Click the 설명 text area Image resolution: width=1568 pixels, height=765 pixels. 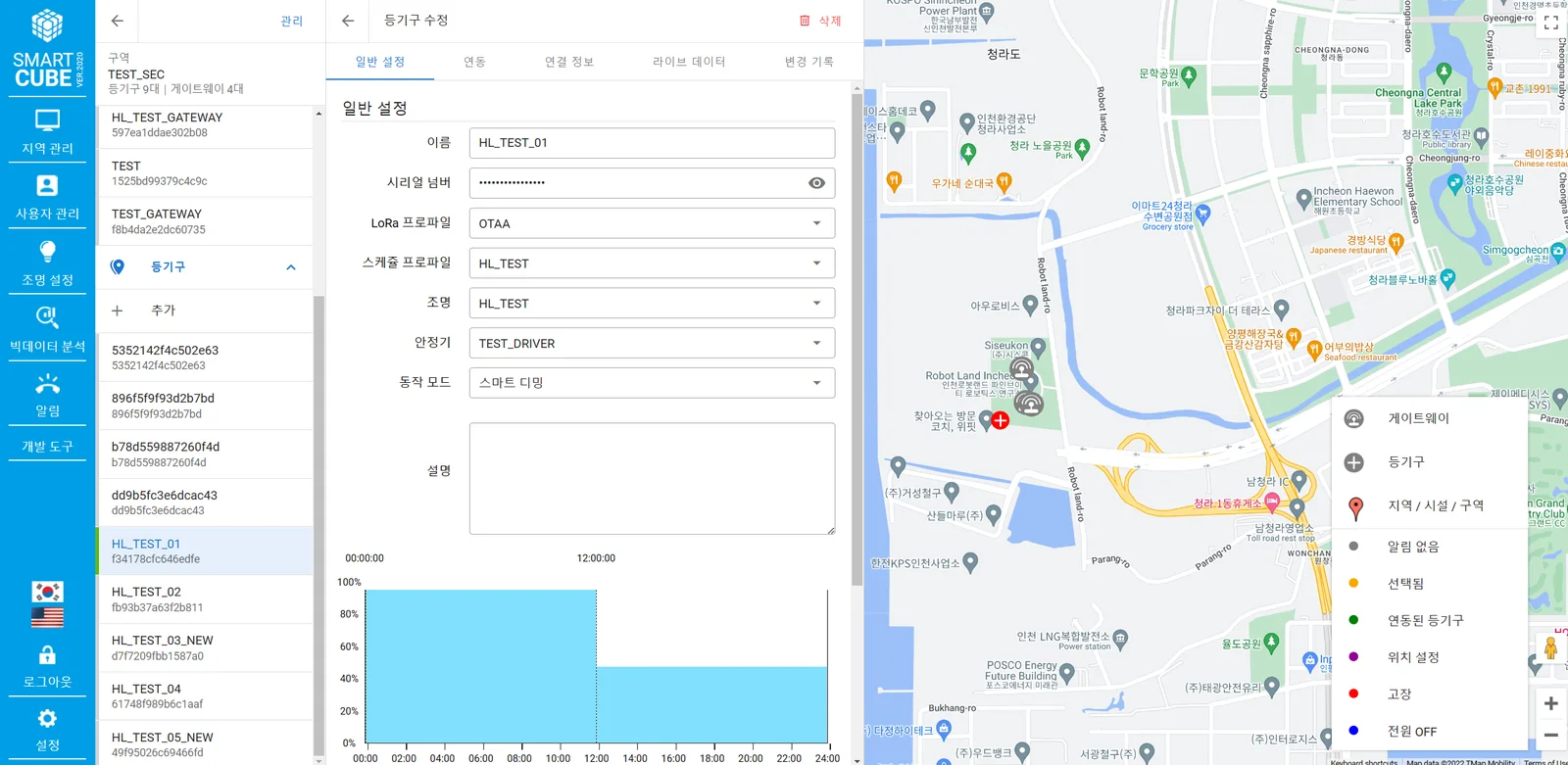click(x=652, y=479)
